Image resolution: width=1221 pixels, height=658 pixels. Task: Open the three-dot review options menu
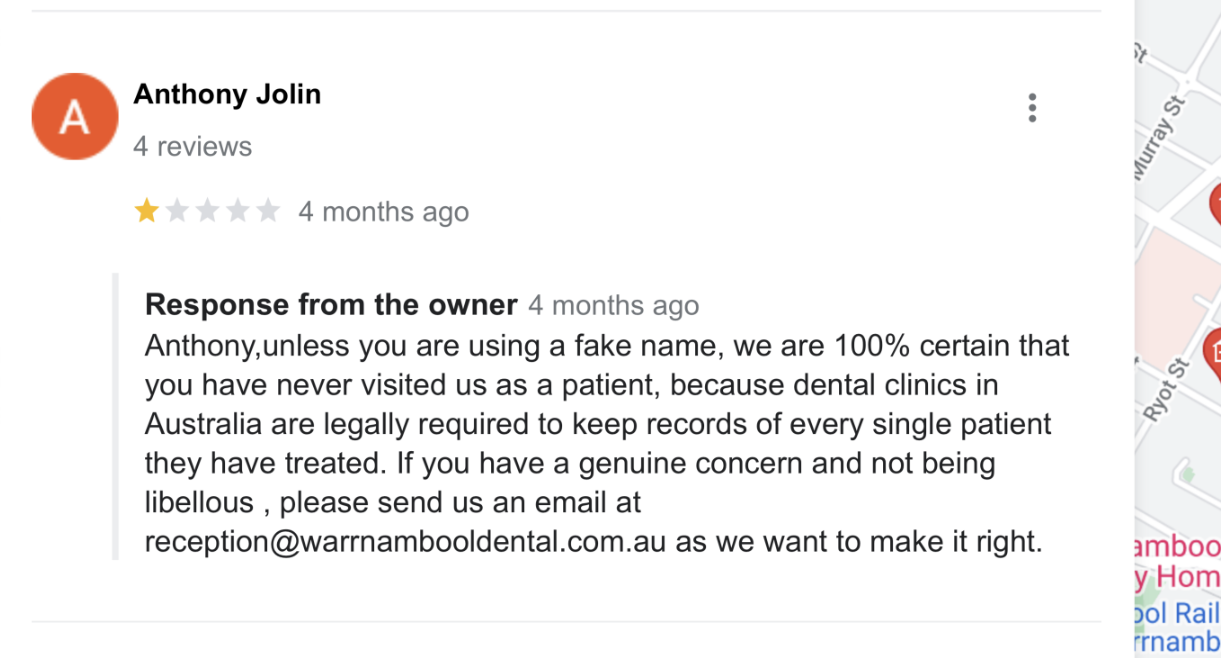(1032, 108)
